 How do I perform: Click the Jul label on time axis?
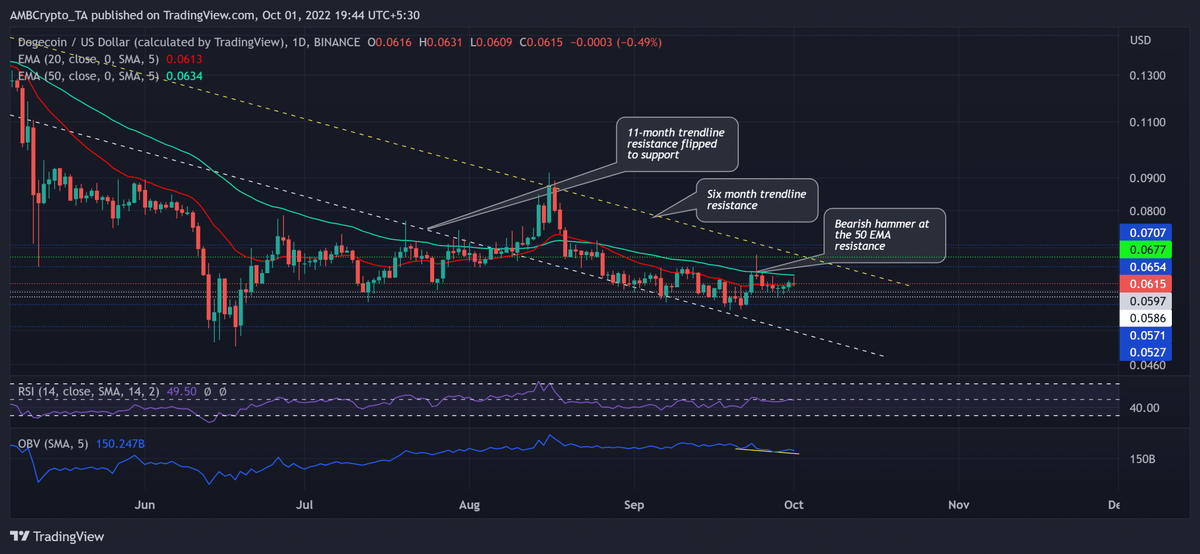tap(305, 504)
